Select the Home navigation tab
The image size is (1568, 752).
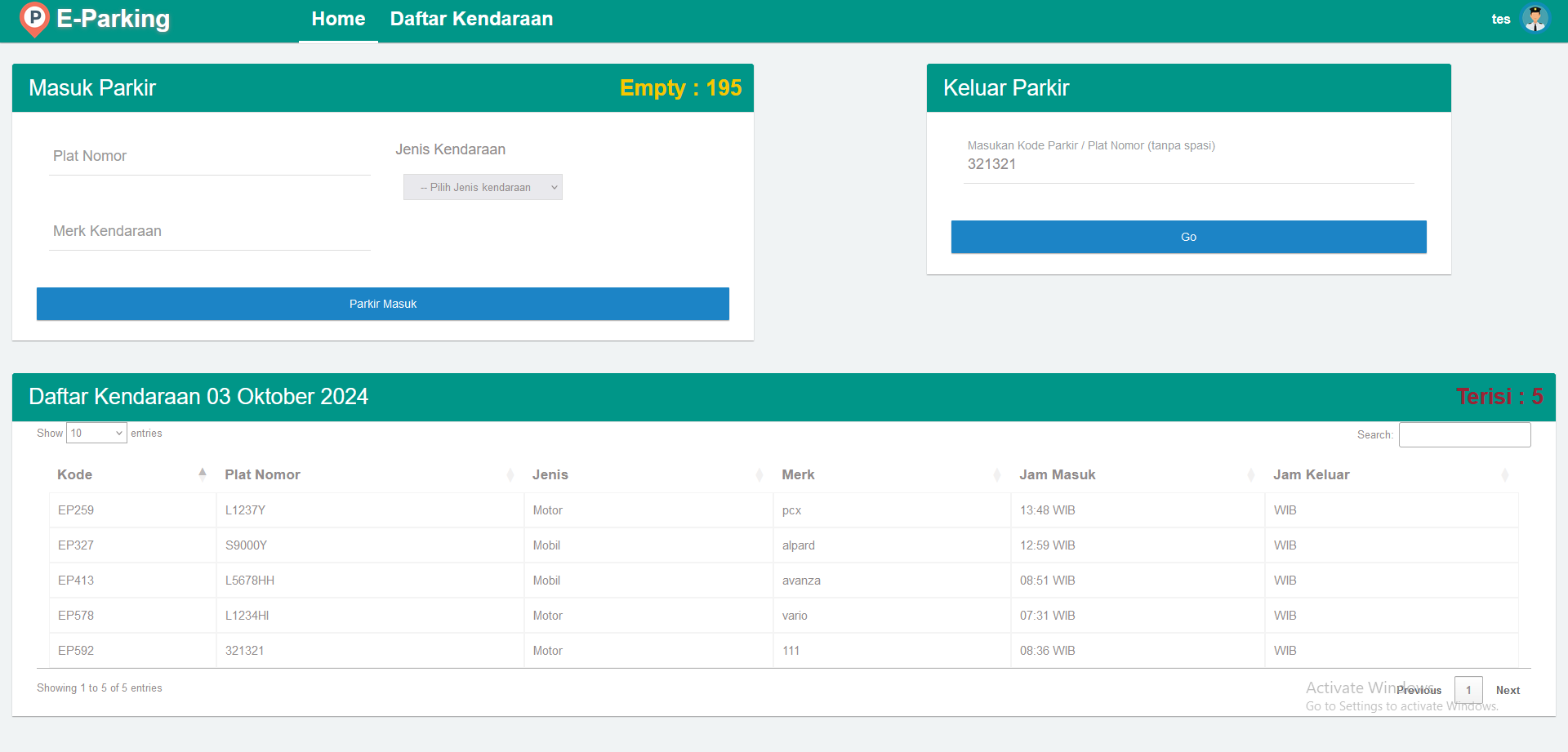tap(337, 19)
